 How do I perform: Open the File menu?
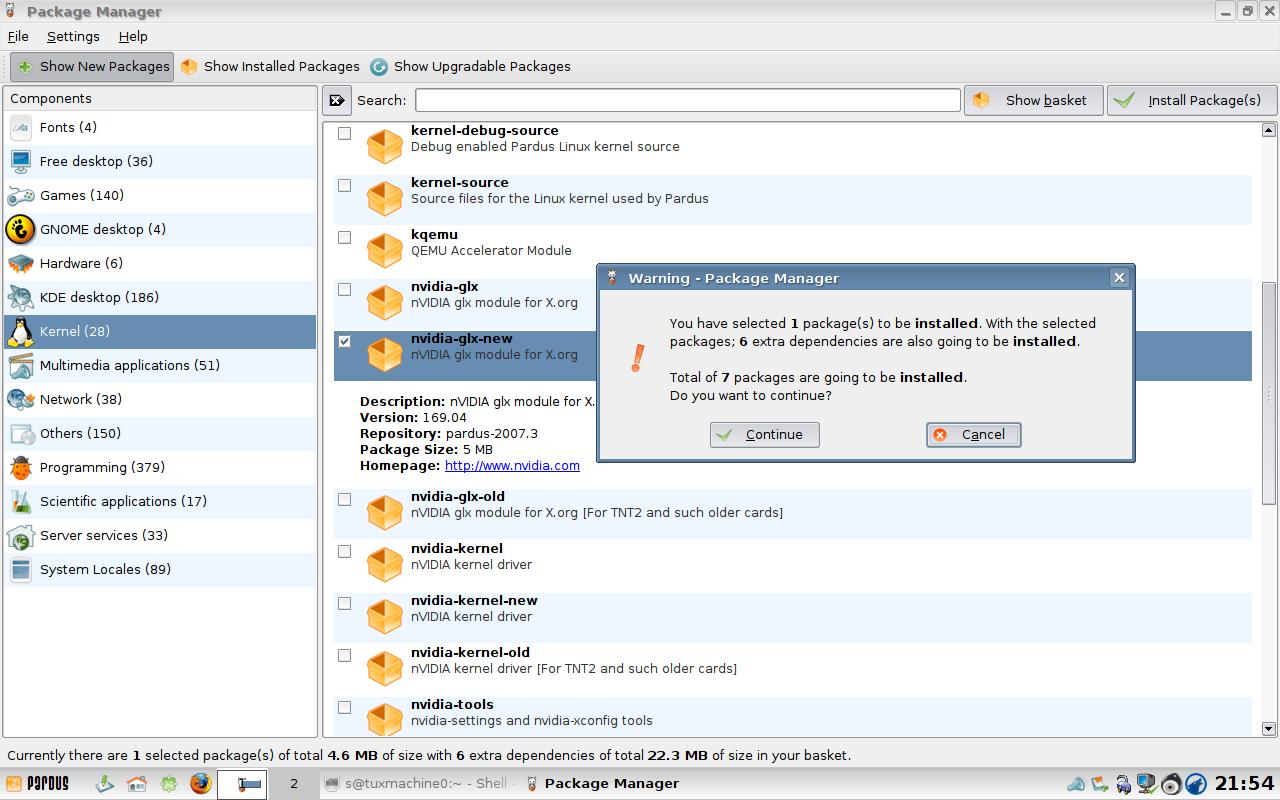(x=18, y=36)
